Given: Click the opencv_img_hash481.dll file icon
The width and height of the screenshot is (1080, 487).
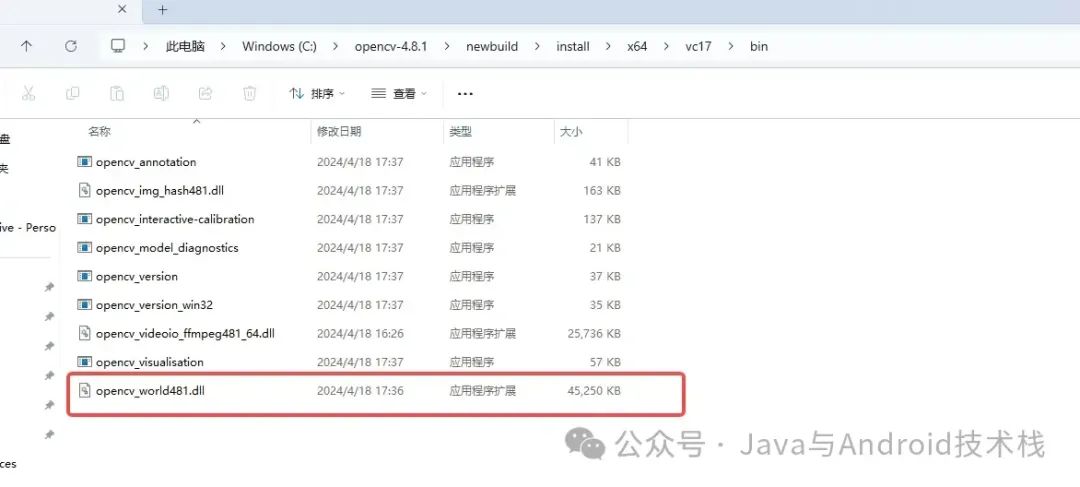Looking at the screenshot, I should [84, 191].
